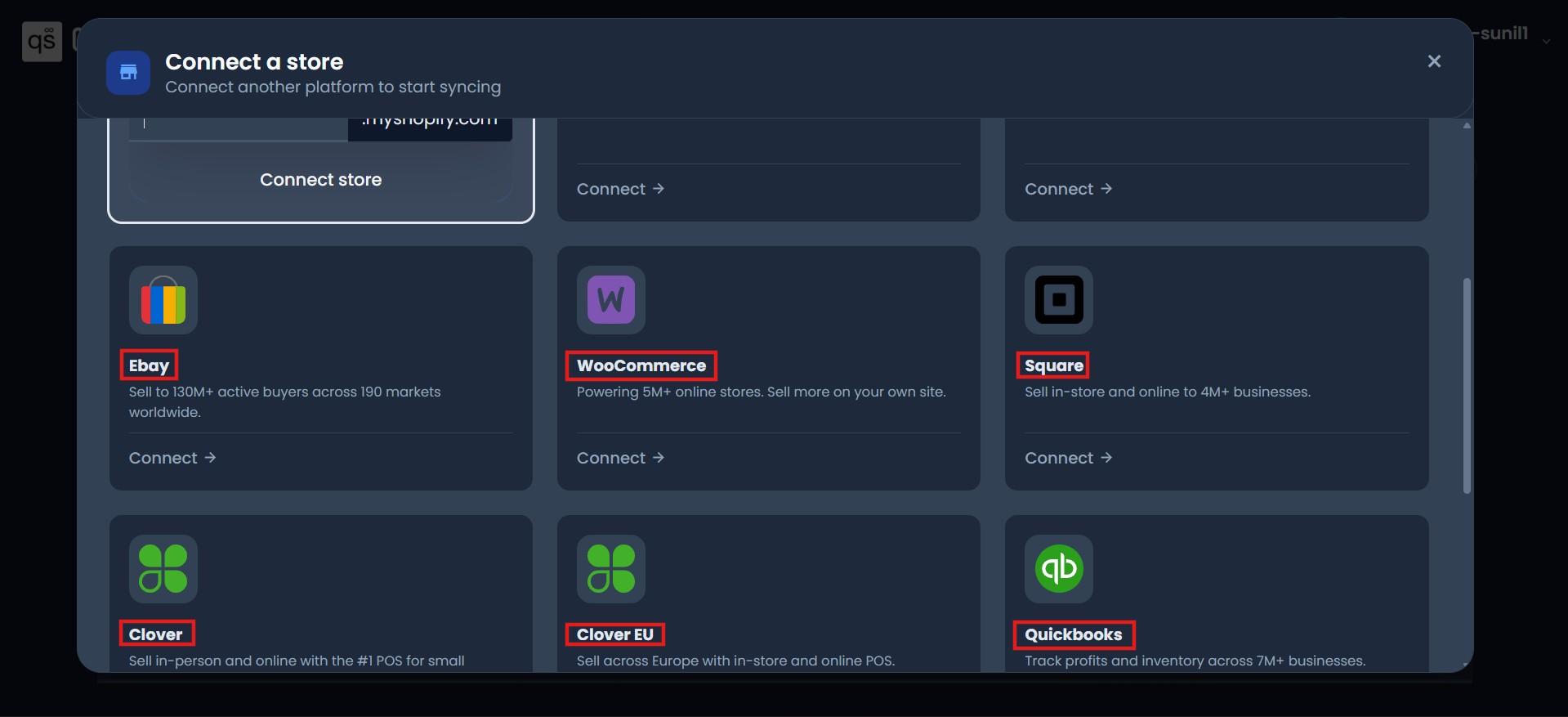
Task: Click Connect link above the WooCommerce card
Action: click(x=620, y=189)
